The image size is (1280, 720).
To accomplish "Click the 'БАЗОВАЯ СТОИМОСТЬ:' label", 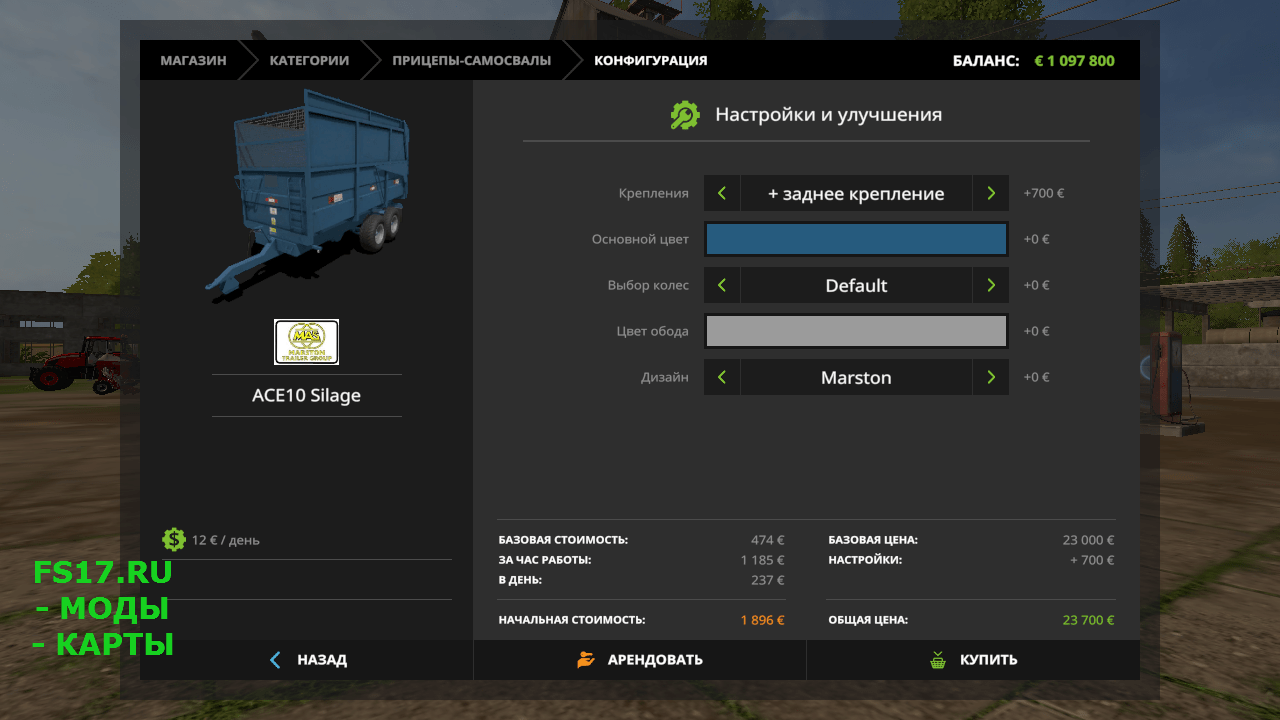I will 563,540.
